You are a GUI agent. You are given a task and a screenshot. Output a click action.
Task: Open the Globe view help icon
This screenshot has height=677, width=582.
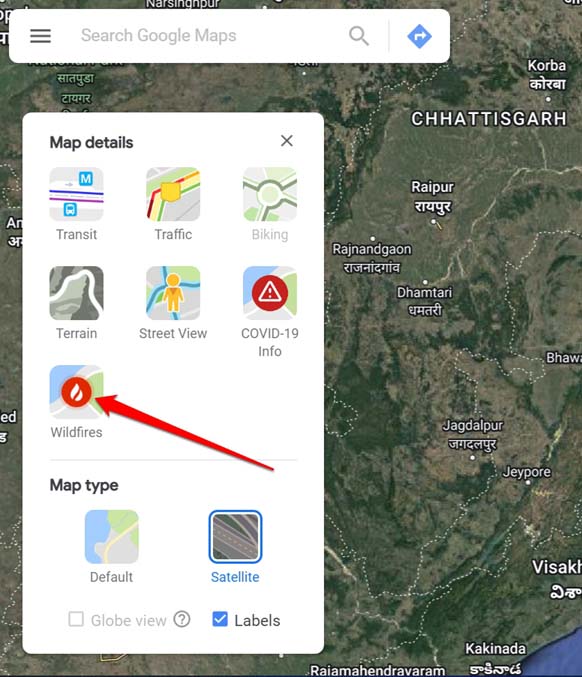pyautogui.click(x=182, y=619)
